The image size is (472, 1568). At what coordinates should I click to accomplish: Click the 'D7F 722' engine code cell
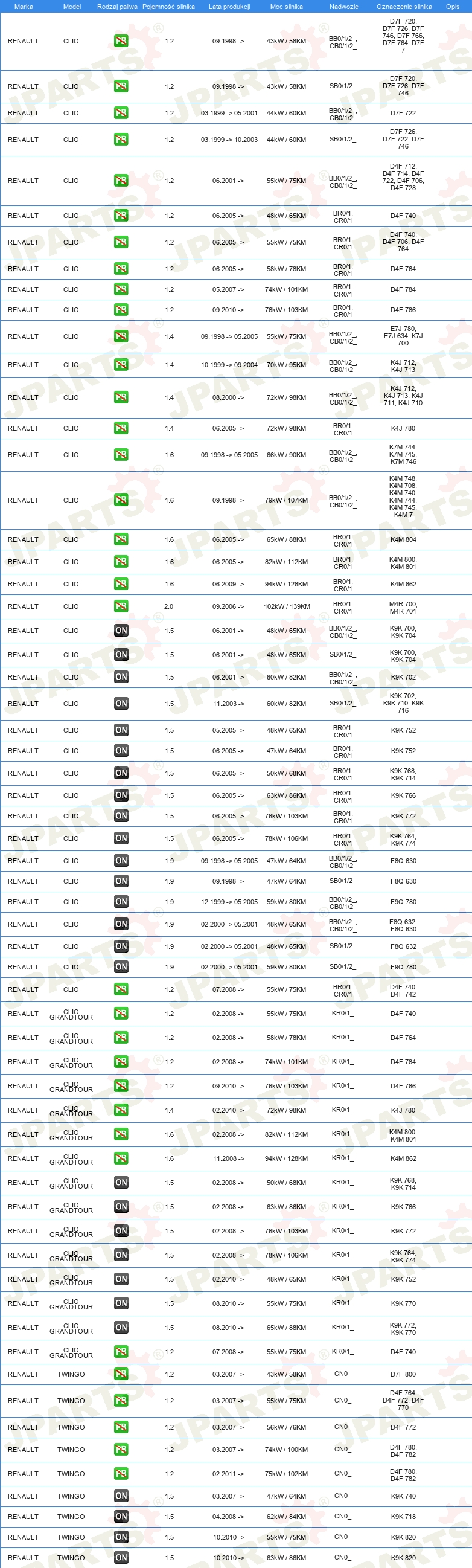[x=403, y=112]
